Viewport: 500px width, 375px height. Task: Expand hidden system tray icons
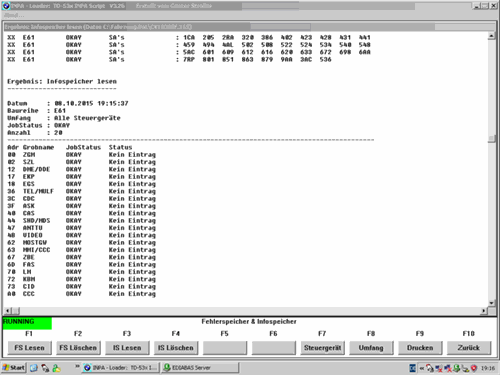421,368
